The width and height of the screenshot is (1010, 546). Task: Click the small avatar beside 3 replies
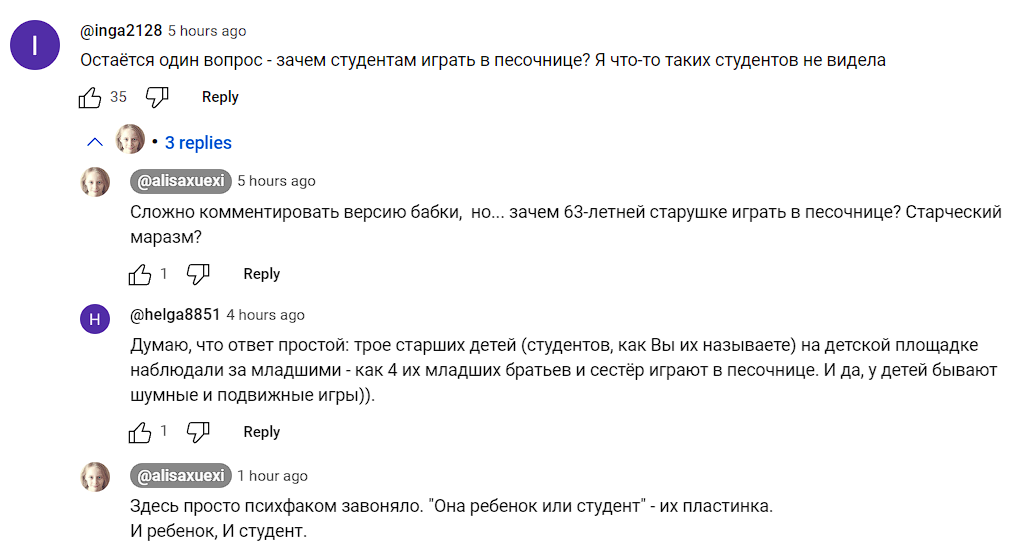coord(130,139)
